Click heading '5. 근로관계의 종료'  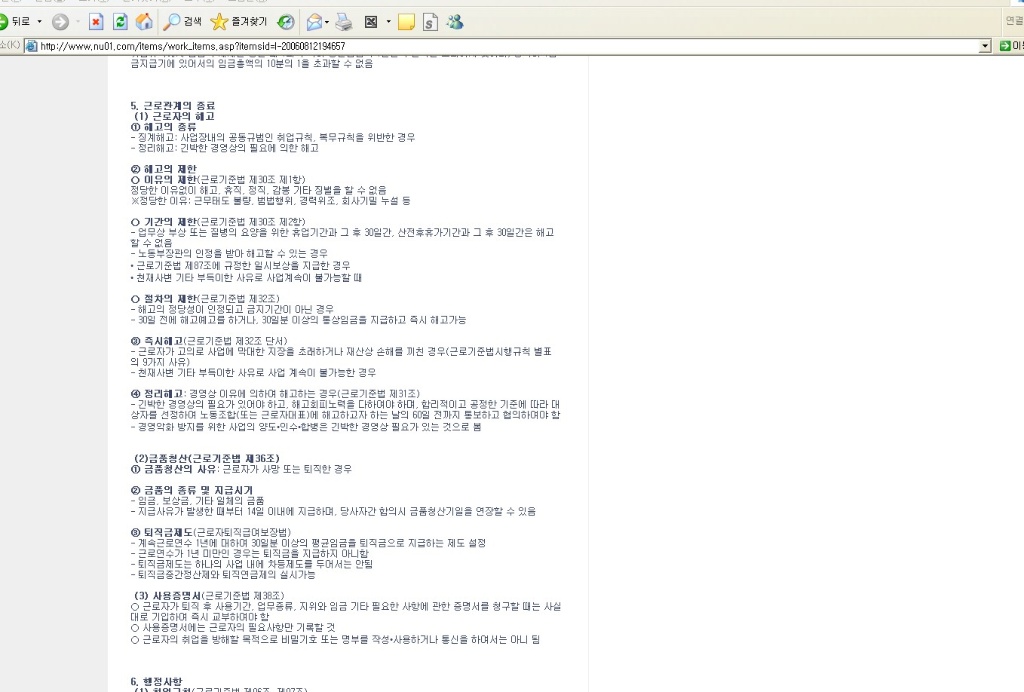tap(172, 106)
